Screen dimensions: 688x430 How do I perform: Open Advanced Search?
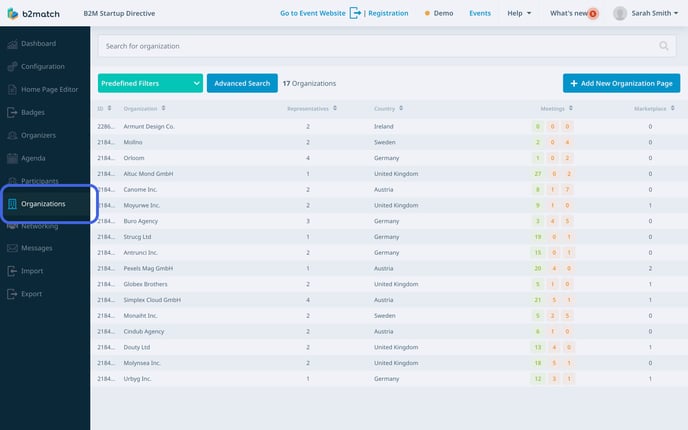[242, 83]
